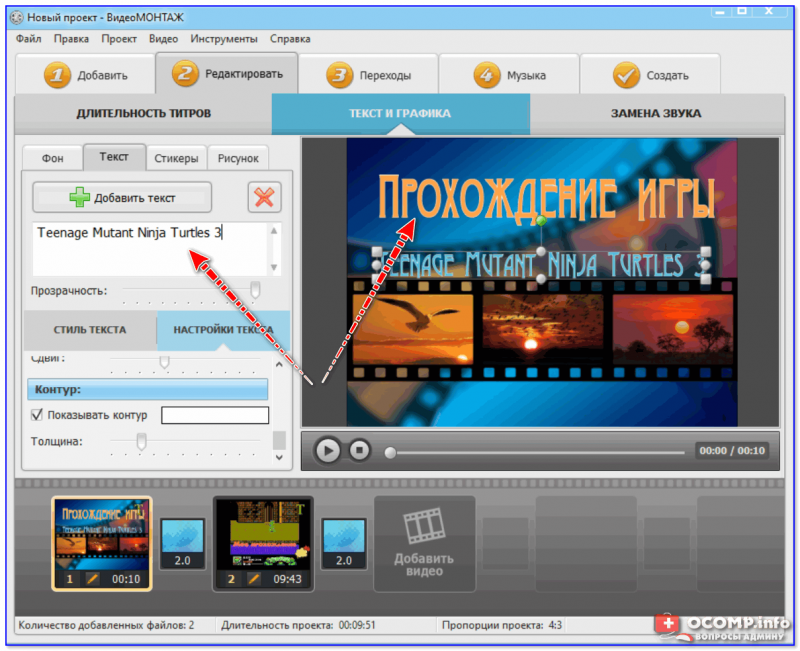Screen dimensions: 800x651
Task: Click the Контур section header
Action: tap(147, 389)
